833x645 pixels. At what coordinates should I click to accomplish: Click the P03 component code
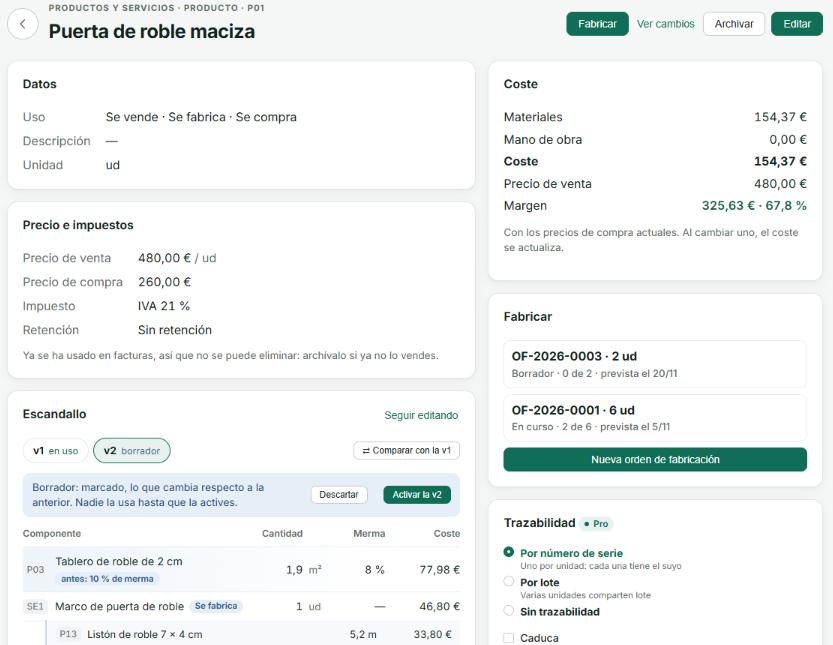(x=36, y=570)
